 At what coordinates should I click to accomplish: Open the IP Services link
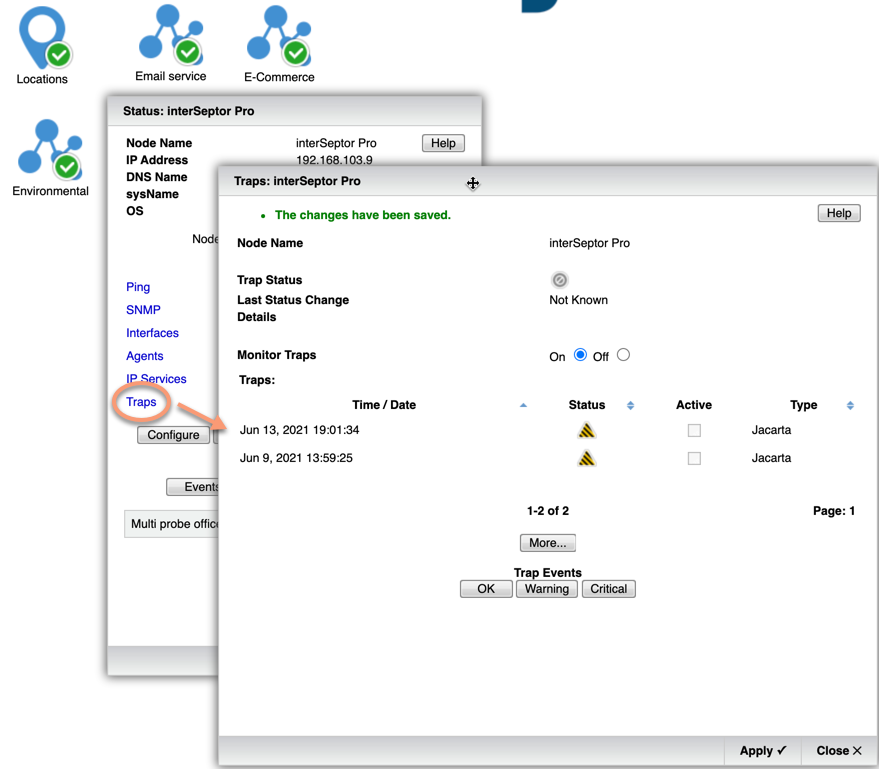[156, 379]
